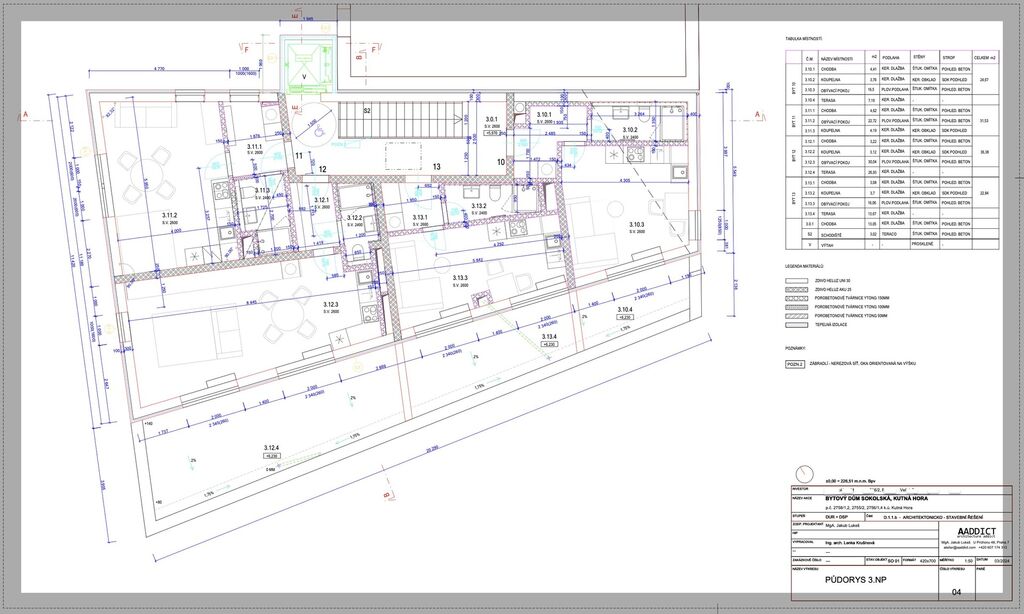Click the BYTOVÝ DŮM SOKOLSKÁ project name

(x=876, y=498)
